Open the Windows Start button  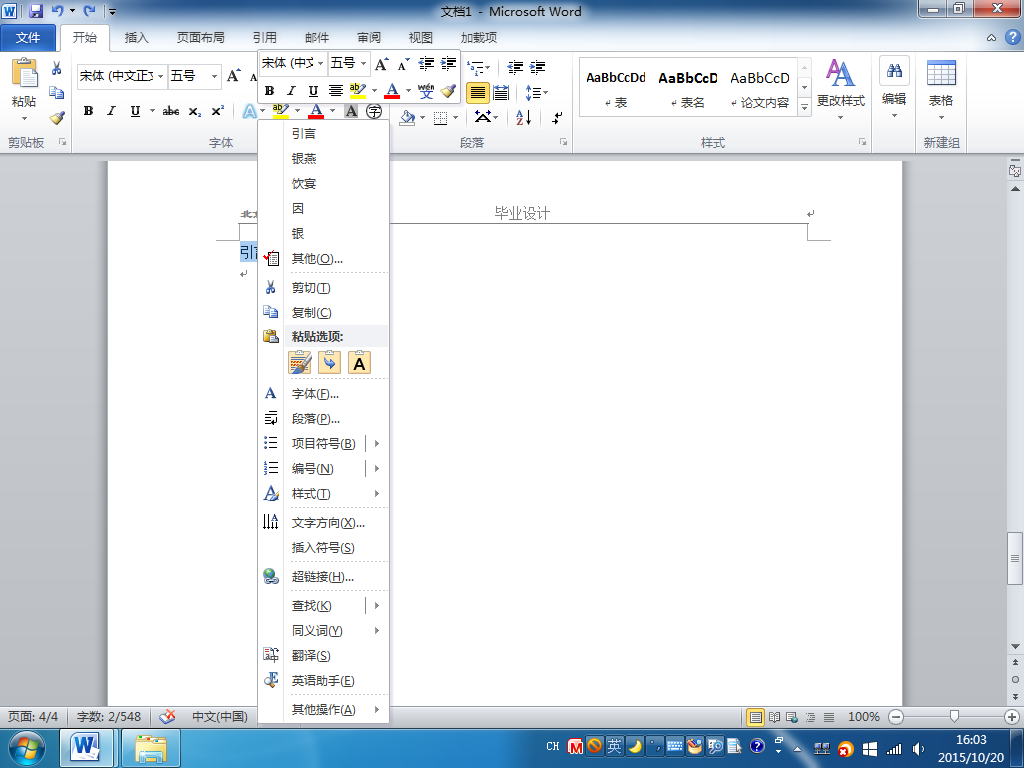27,748
